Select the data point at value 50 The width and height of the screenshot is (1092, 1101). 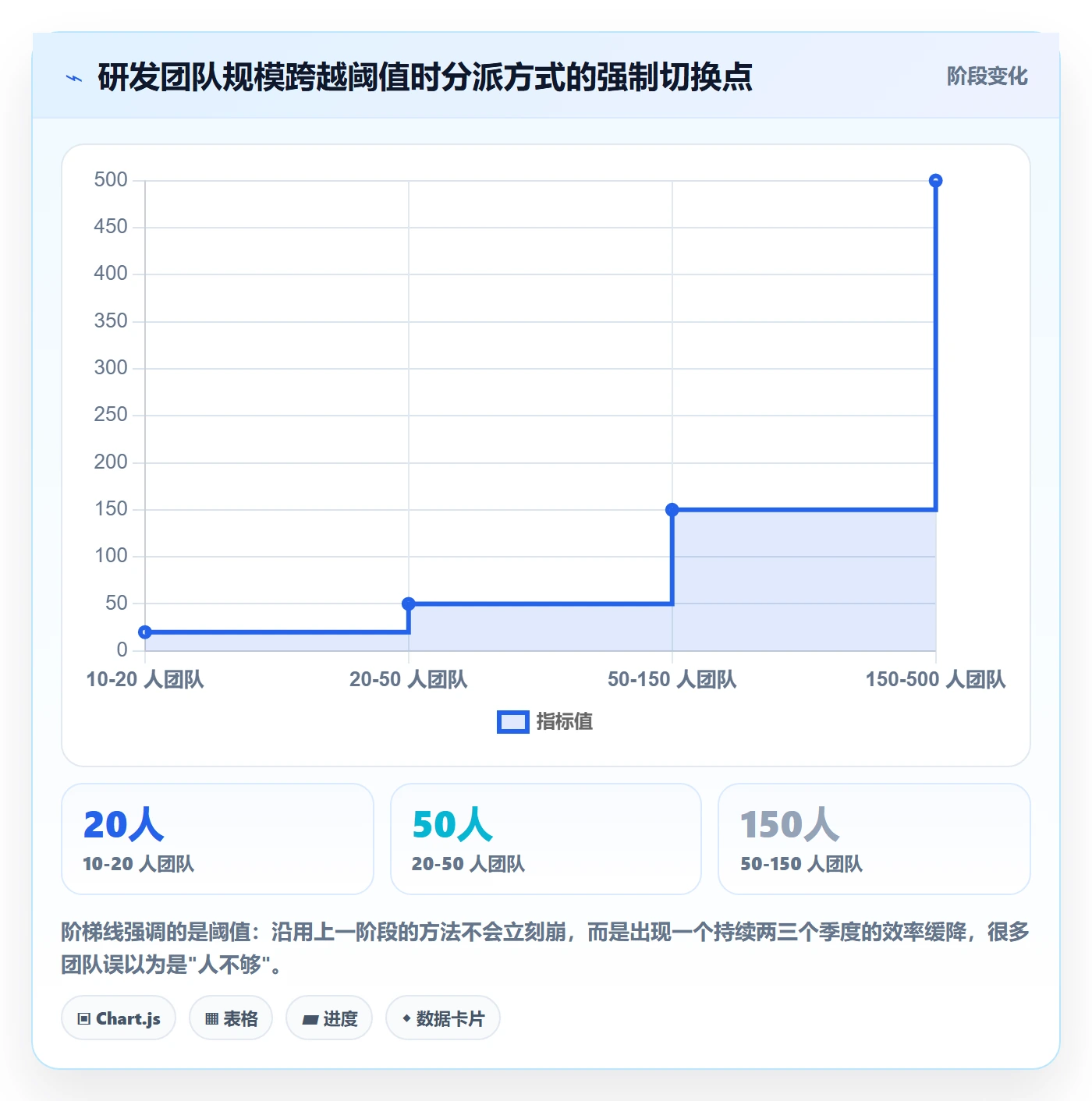(409, 604)
